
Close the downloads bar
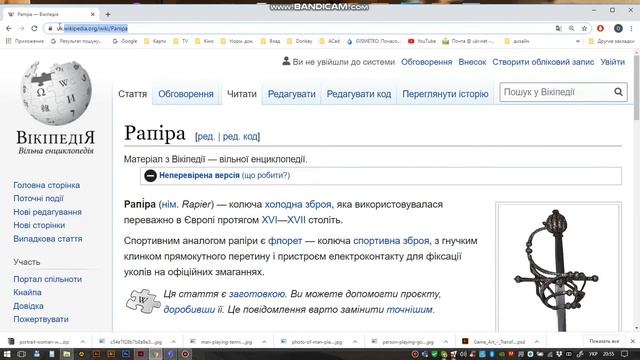point(633,341)
